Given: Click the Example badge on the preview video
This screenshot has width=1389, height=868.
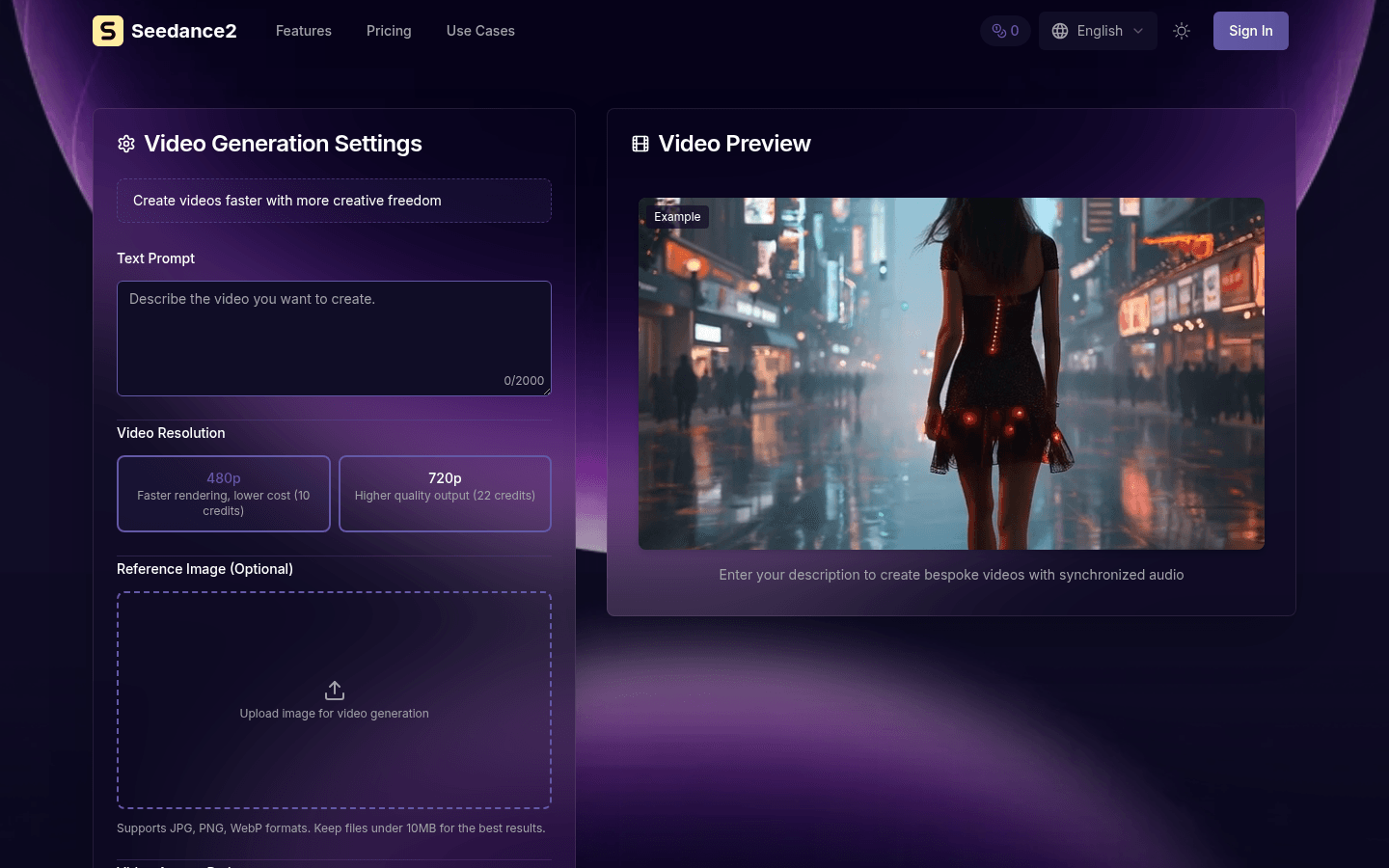Looking at the screenshot, I should tap(677, 216).
